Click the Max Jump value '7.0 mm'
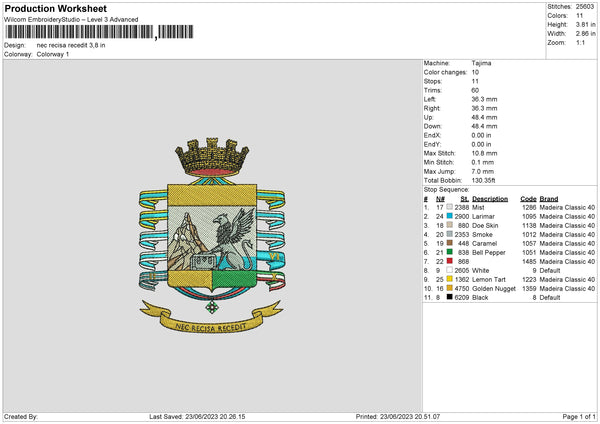This screenshot has height=424, width=600. (483, 171)
